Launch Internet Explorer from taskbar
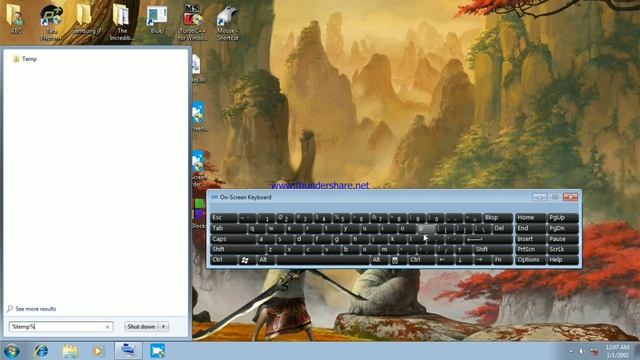The image size is (640, 360). pos(41,351)
